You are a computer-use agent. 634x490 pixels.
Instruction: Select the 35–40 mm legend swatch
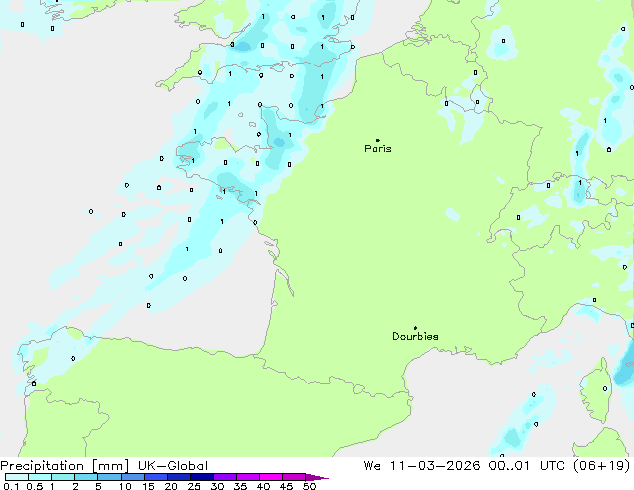coord(247,477)
